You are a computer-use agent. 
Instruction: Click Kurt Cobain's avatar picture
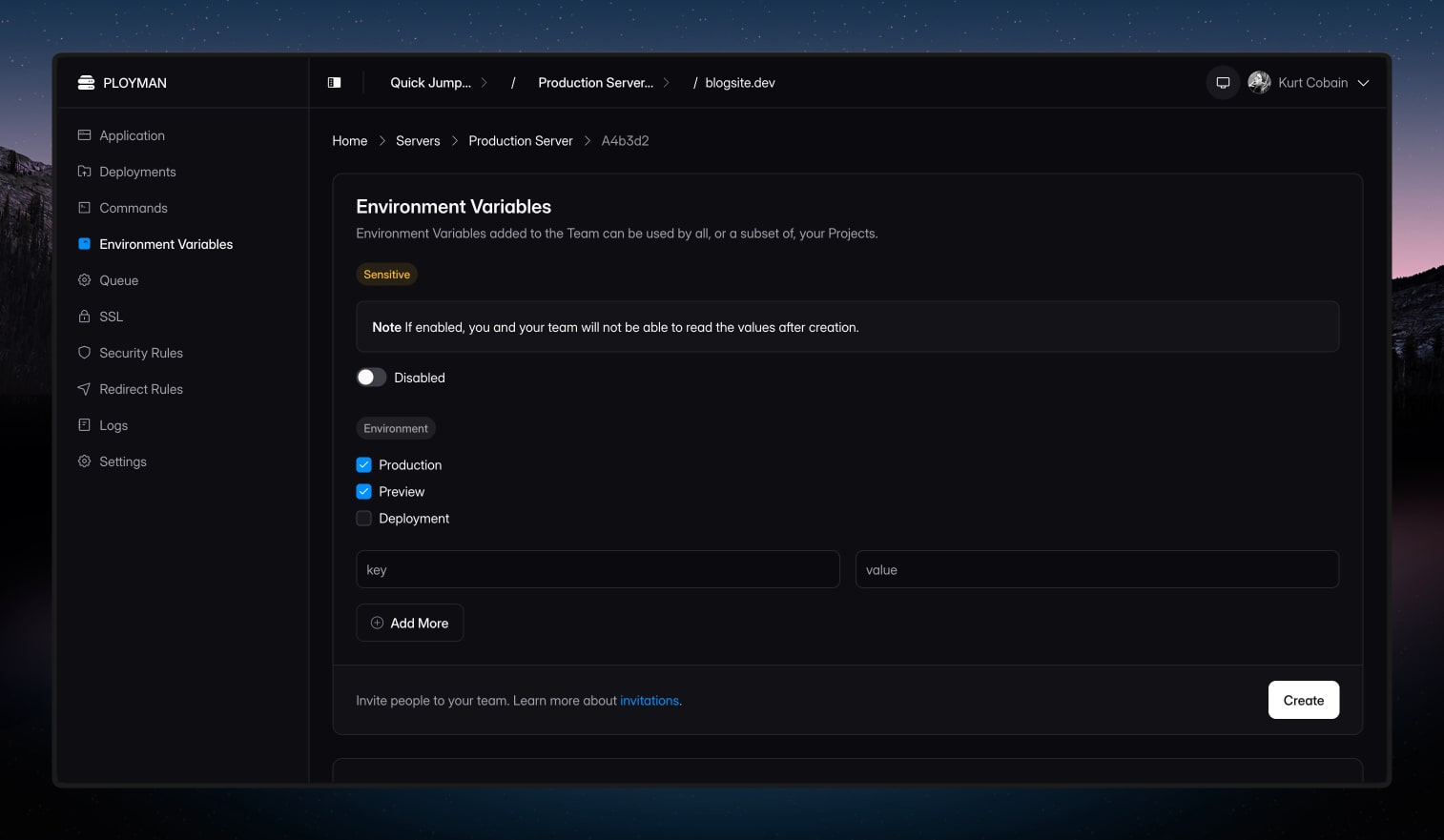coord(1259,83)
